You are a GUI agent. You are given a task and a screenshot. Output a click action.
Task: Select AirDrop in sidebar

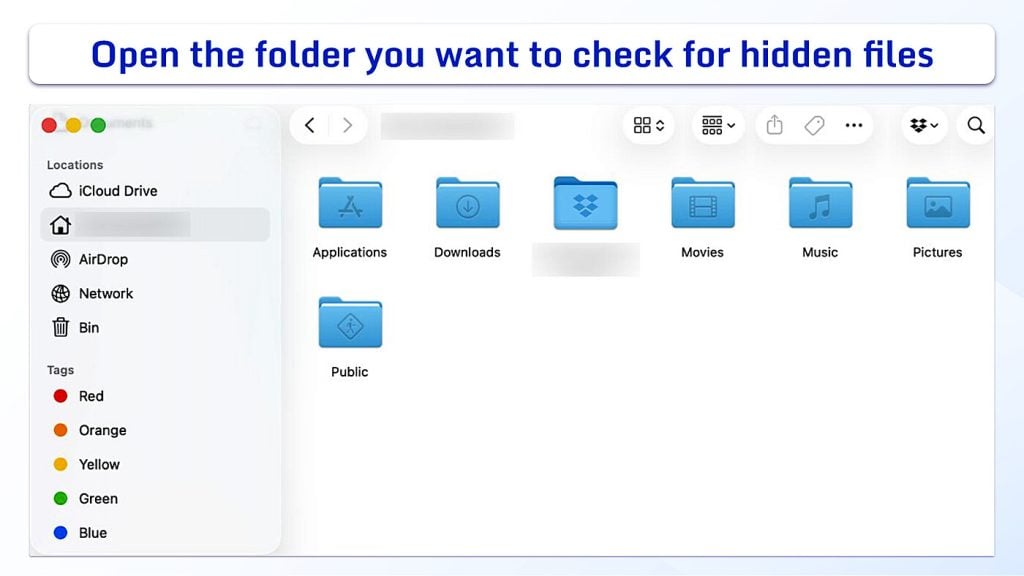point(155,259)
